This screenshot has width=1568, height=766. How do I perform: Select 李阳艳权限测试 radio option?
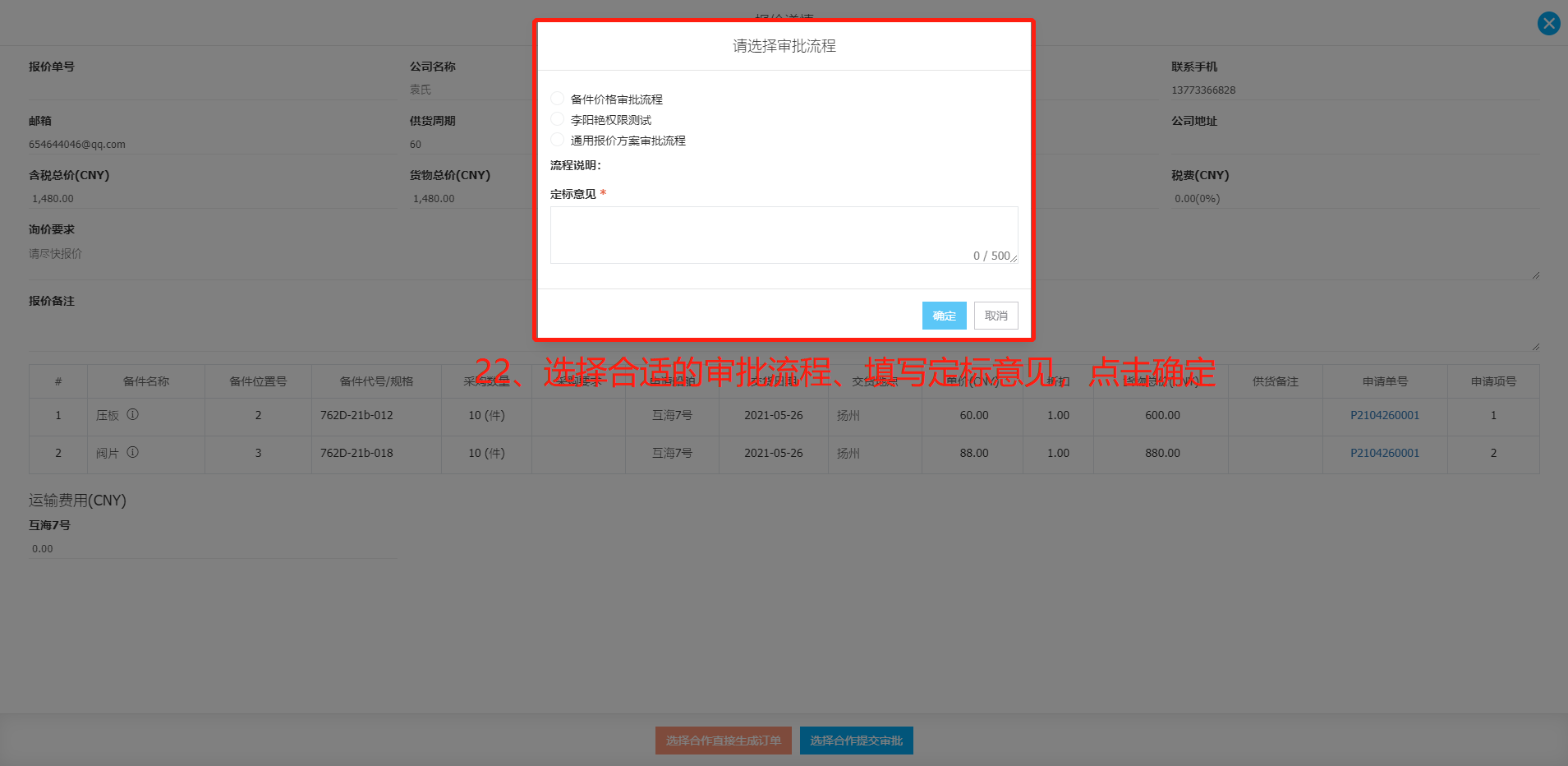click(558, 119)
